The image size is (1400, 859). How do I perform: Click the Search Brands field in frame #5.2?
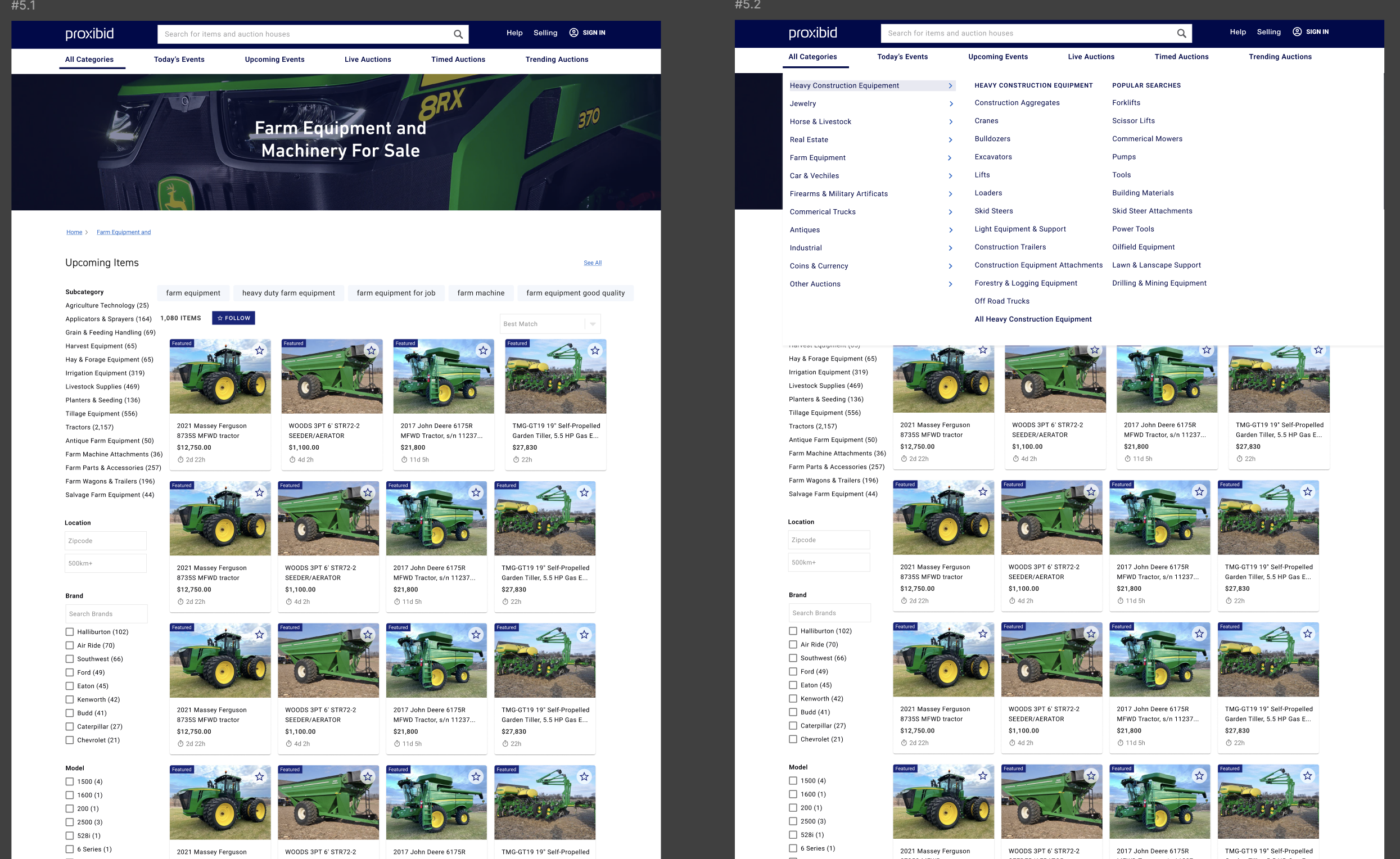coord(829,613)
